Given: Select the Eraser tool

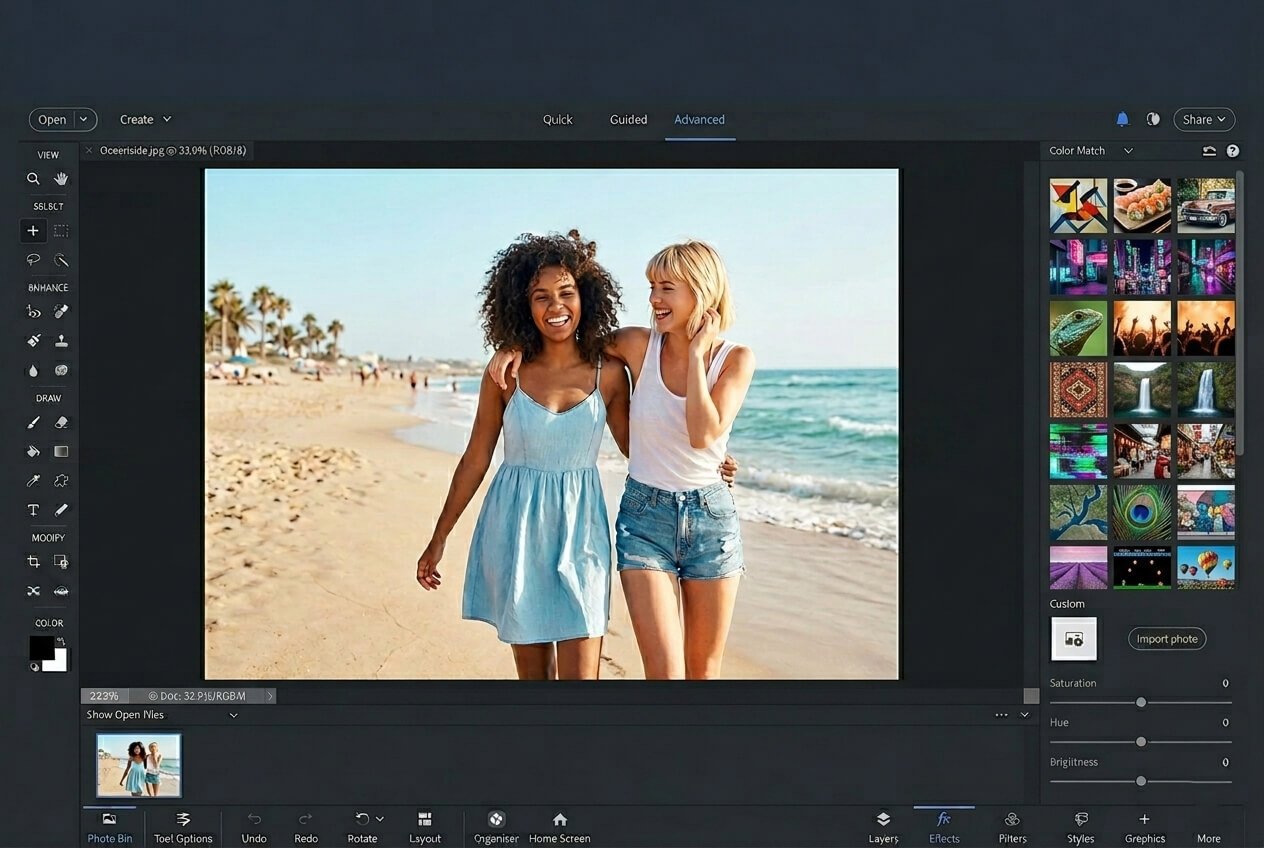Looking at the screenshot, I should (x=61, y=422).
